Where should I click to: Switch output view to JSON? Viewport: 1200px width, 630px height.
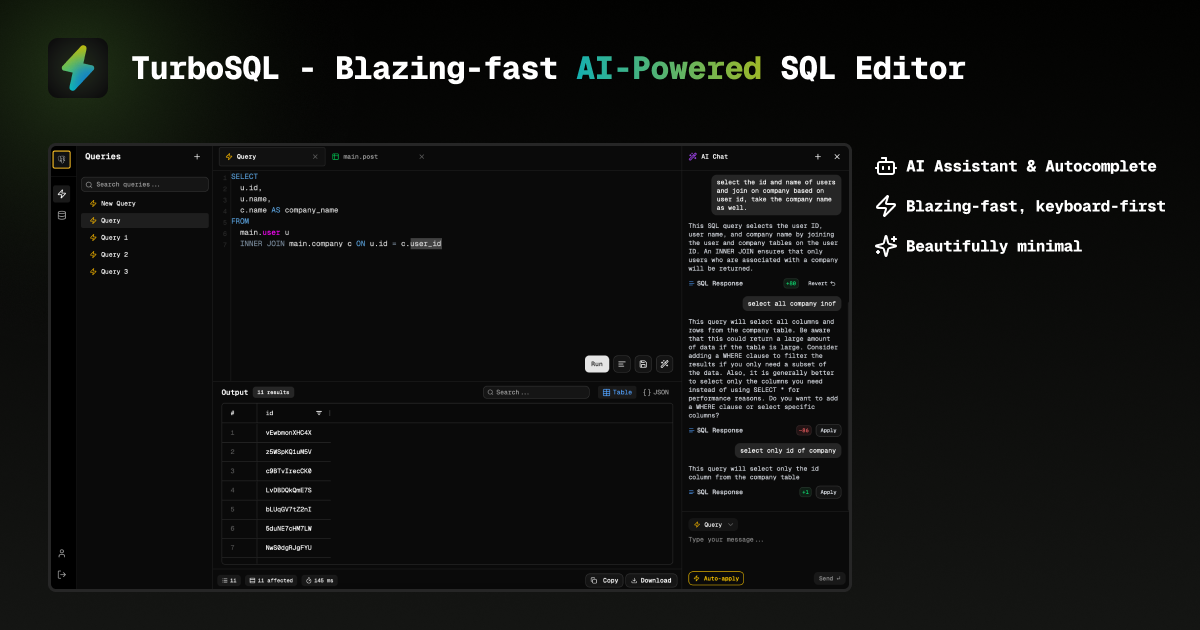[655, 392]
